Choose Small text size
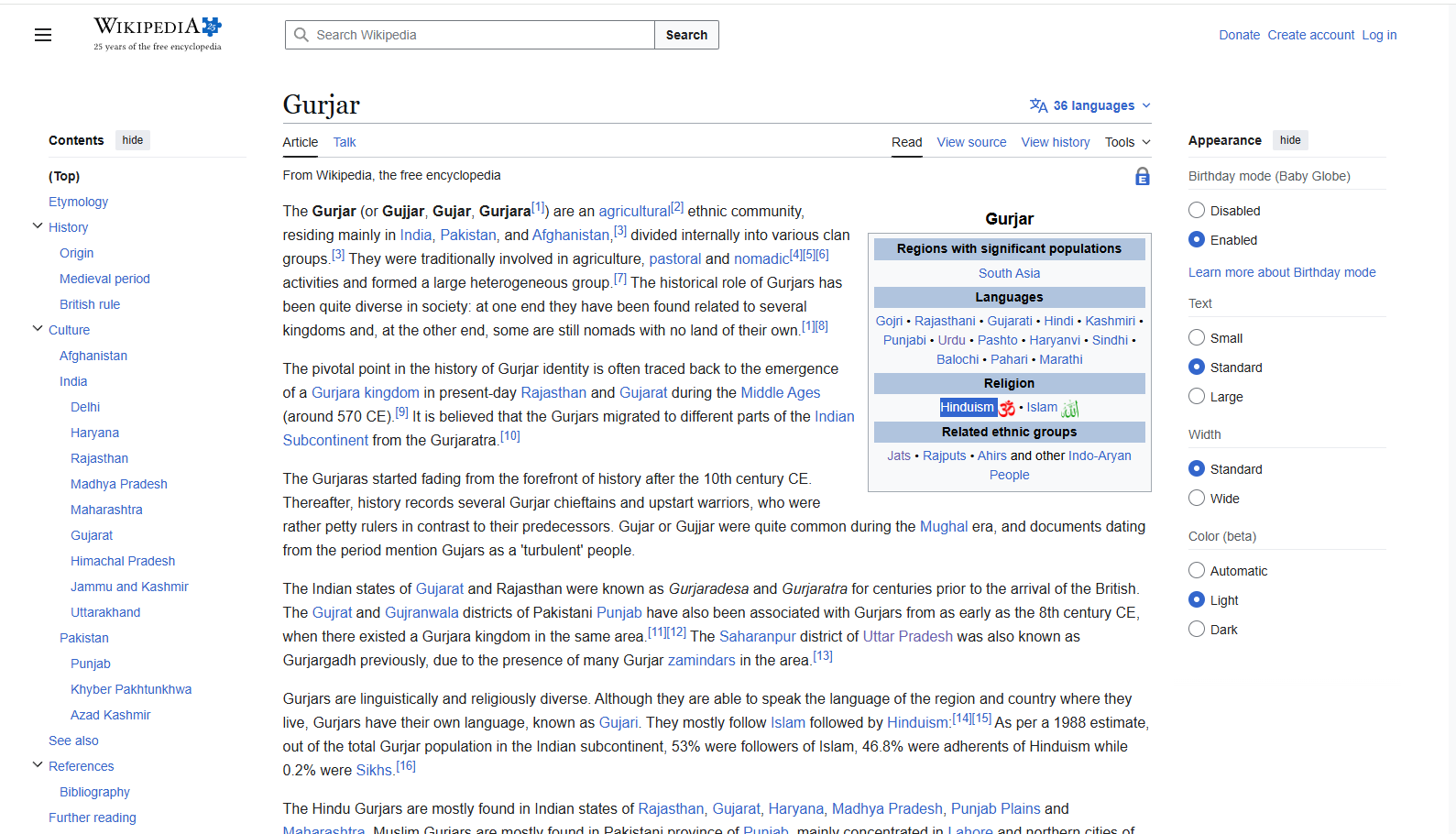The height and width of the screenshot is (834, 1456). 1197,337
